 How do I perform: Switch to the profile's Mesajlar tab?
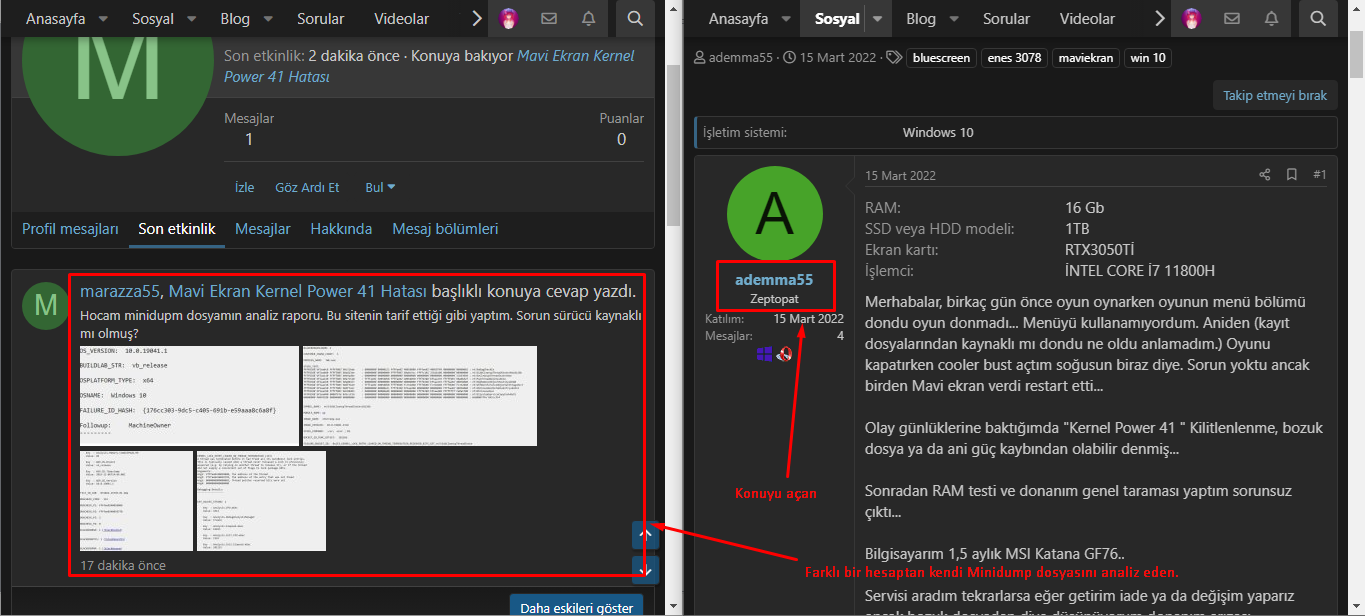point(262,229)
